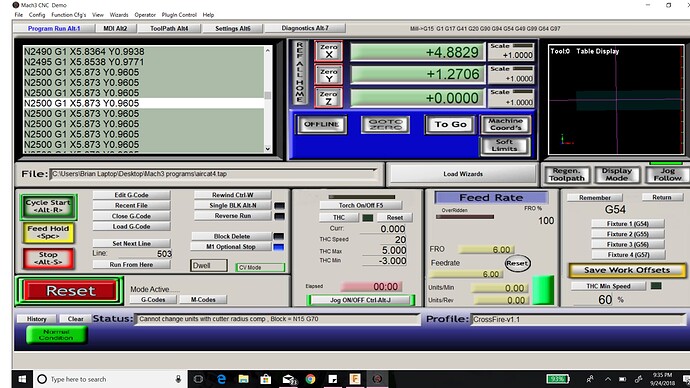Screen dimensions: 690x388
Task: Open Edit G-Code
Action: pyautogui.click(x=131, y=195)
